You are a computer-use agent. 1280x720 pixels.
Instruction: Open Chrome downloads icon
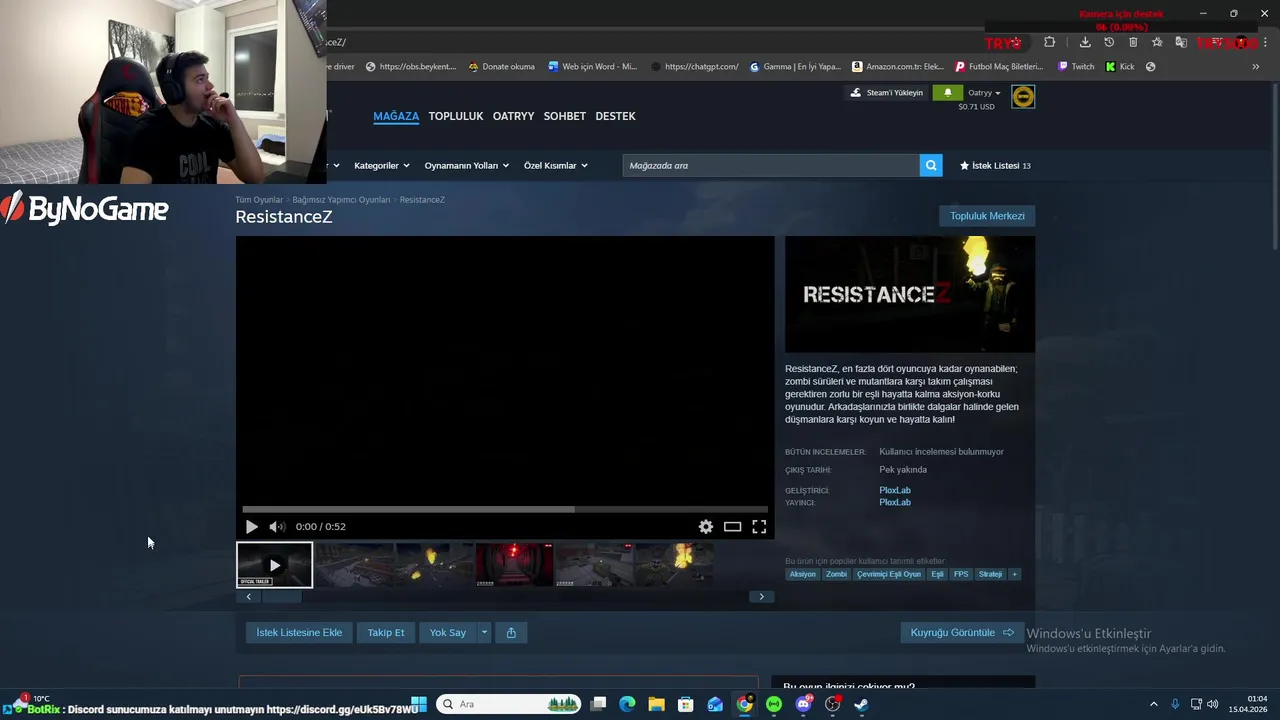1085,42
